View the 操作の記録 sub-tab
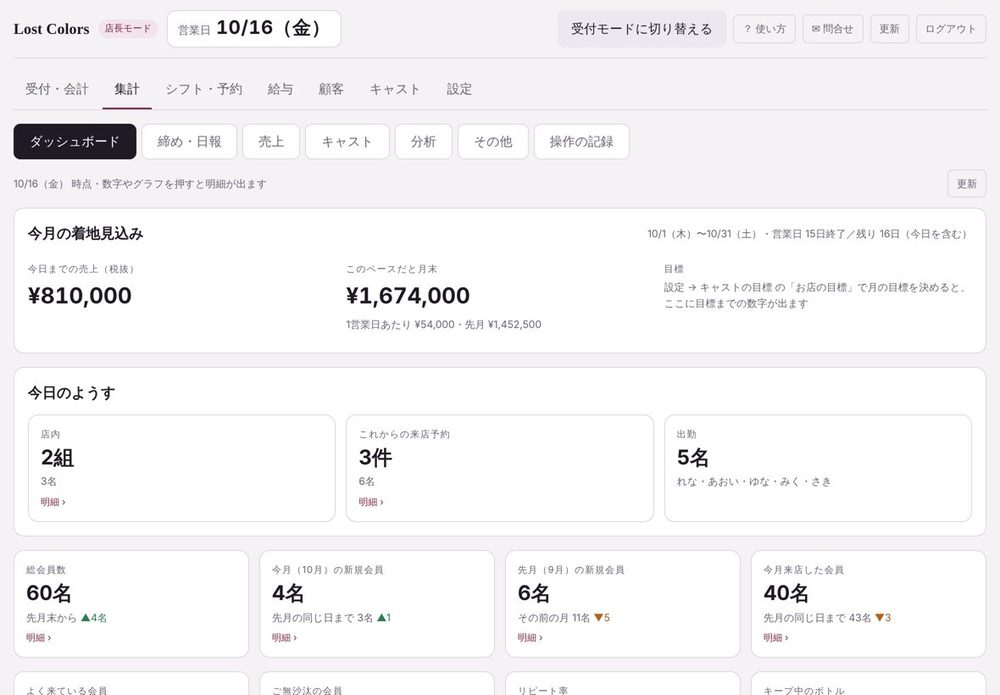The image size is (1000, 695). pyautogui.click(x=582, y=142)
